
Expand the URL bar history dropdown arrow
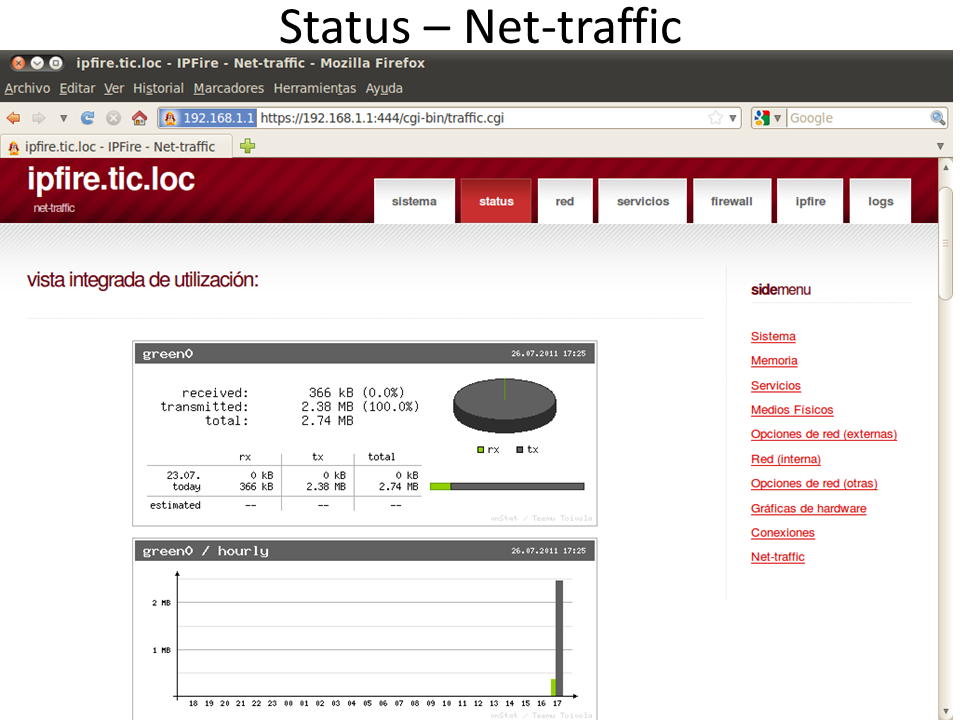pos(733,118)
